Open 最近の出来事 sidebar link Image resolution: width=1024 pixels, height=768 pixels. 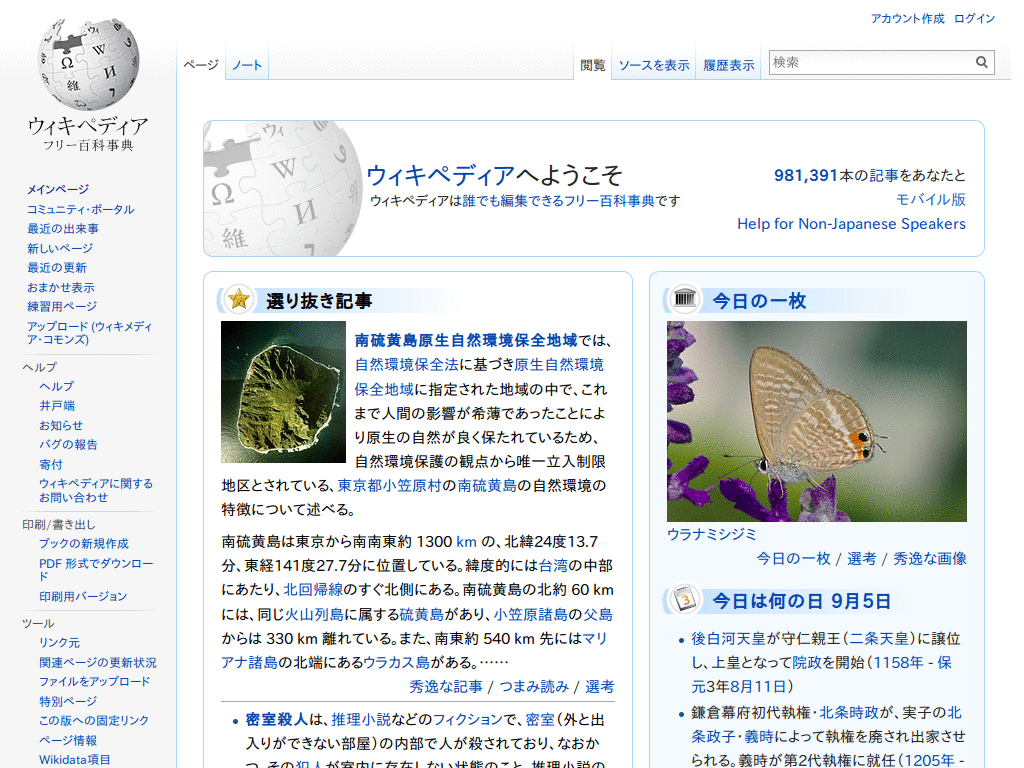pos(63,229)
